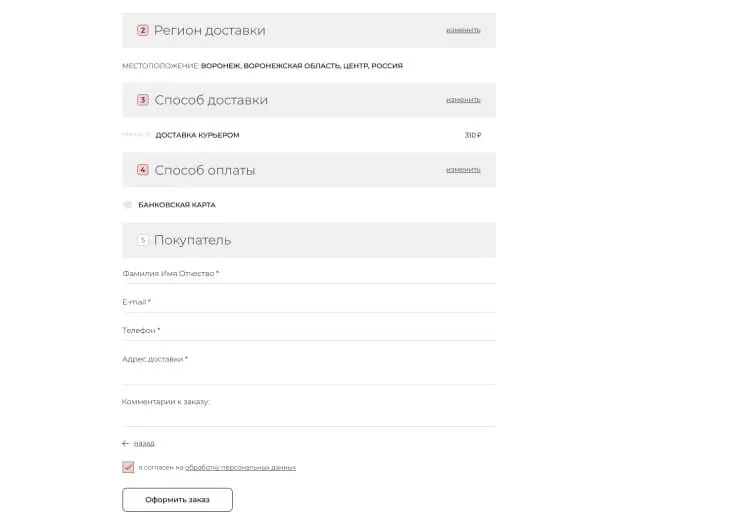This screenshot has width=755, height=525.
Task: Focus the Фамилия Имя Отчество field
Action: [309, 274]
